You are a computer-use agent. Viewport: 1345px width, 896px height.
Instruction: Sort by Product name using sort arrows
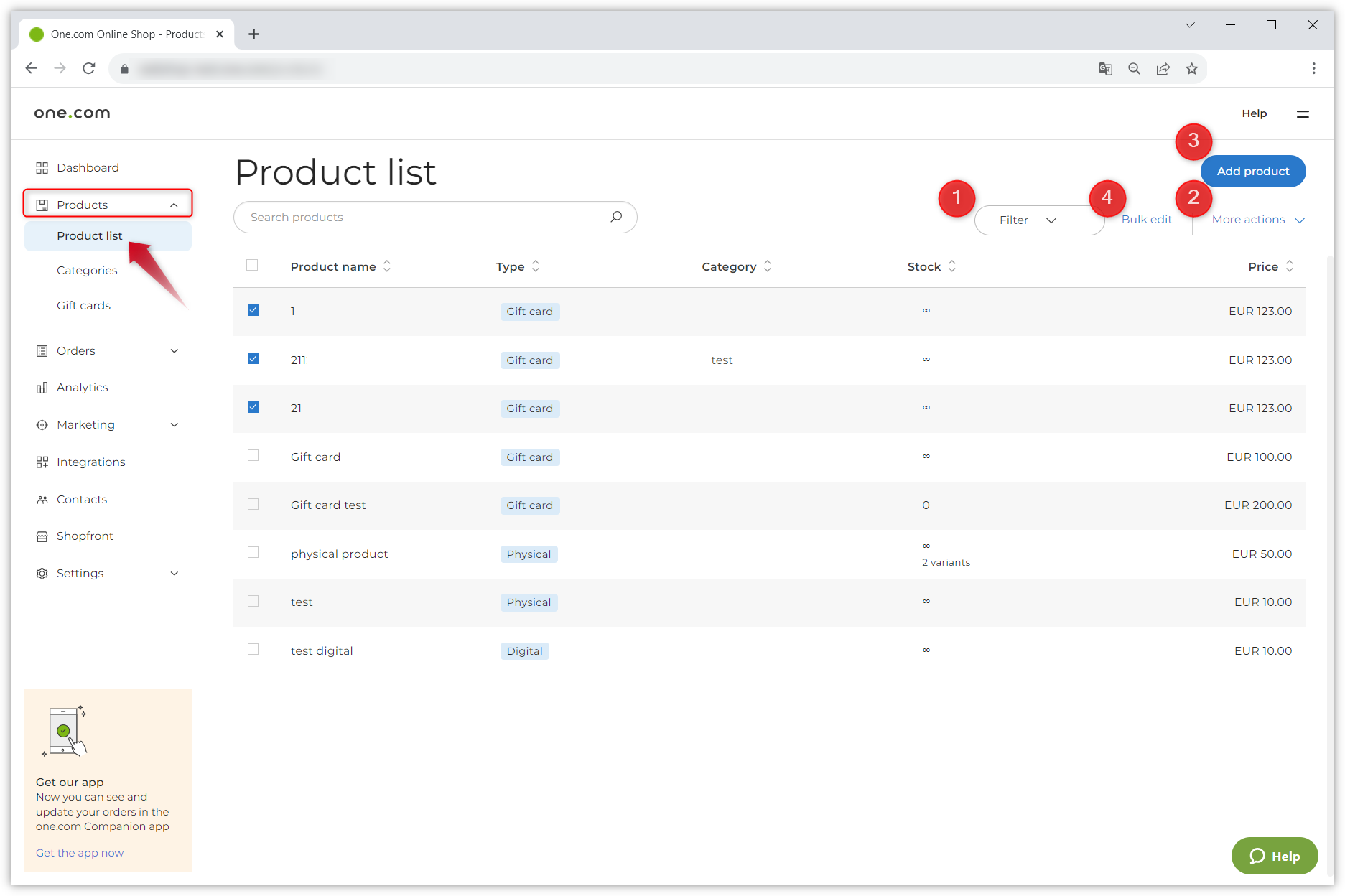[x=387, y=266]
